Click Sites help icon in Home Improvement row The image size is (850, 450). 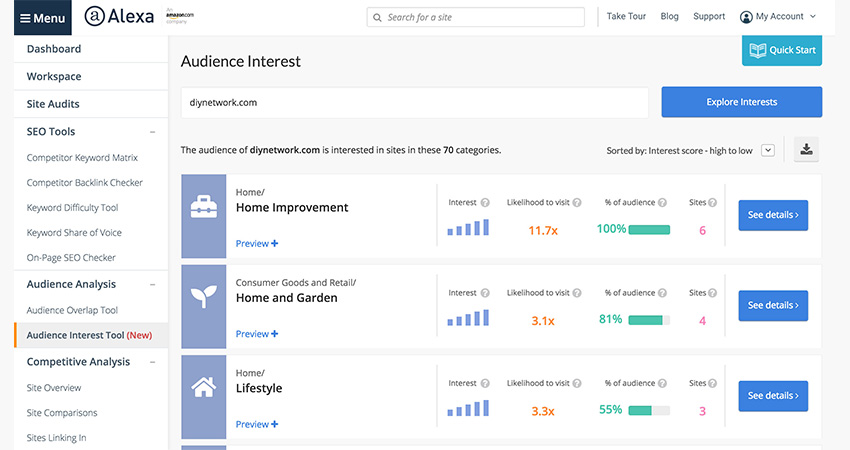tap(712, 202)
